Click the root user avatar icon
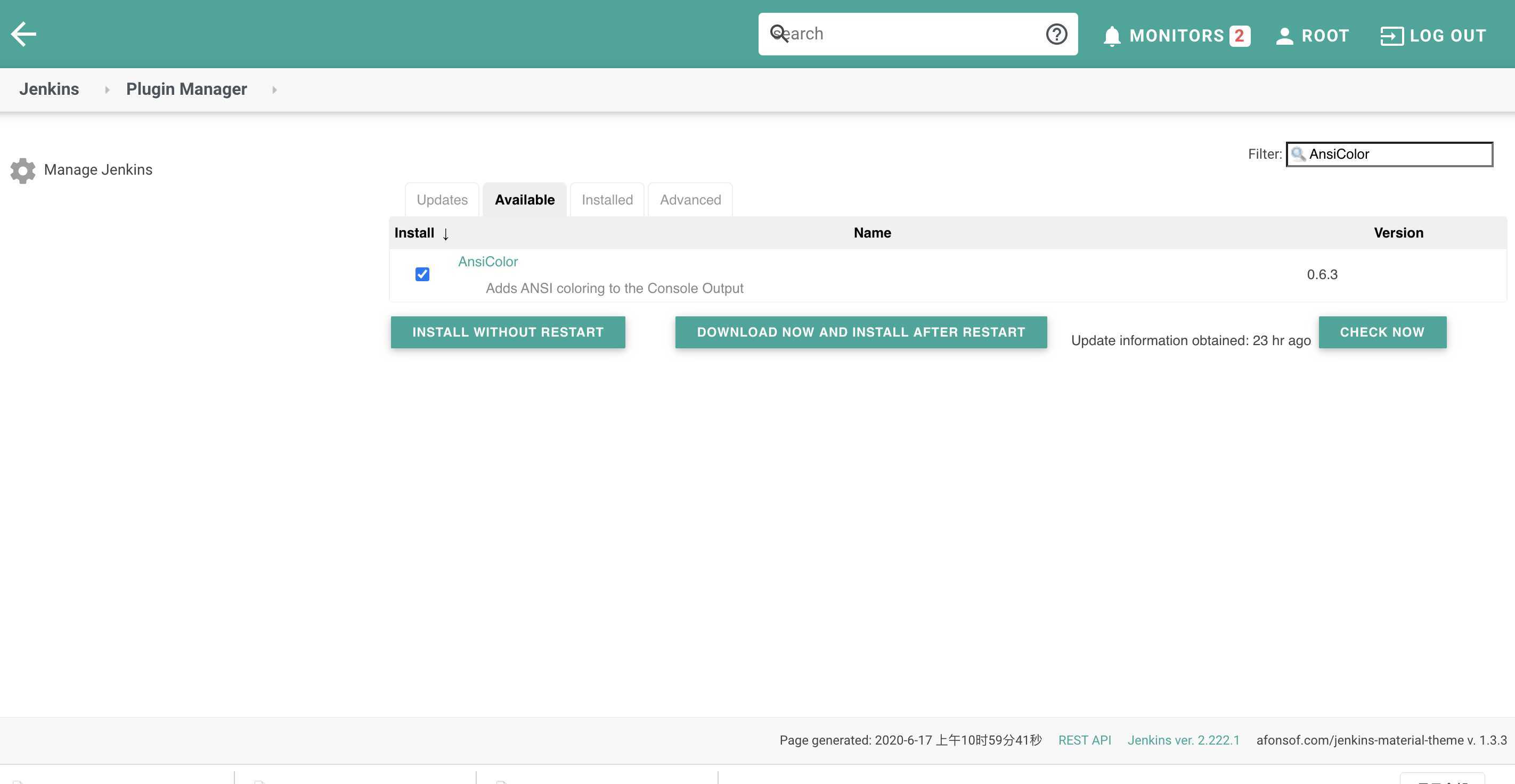Viewport: 1515px width, 784px height. pyautogui.click(x=1284, y=36)
